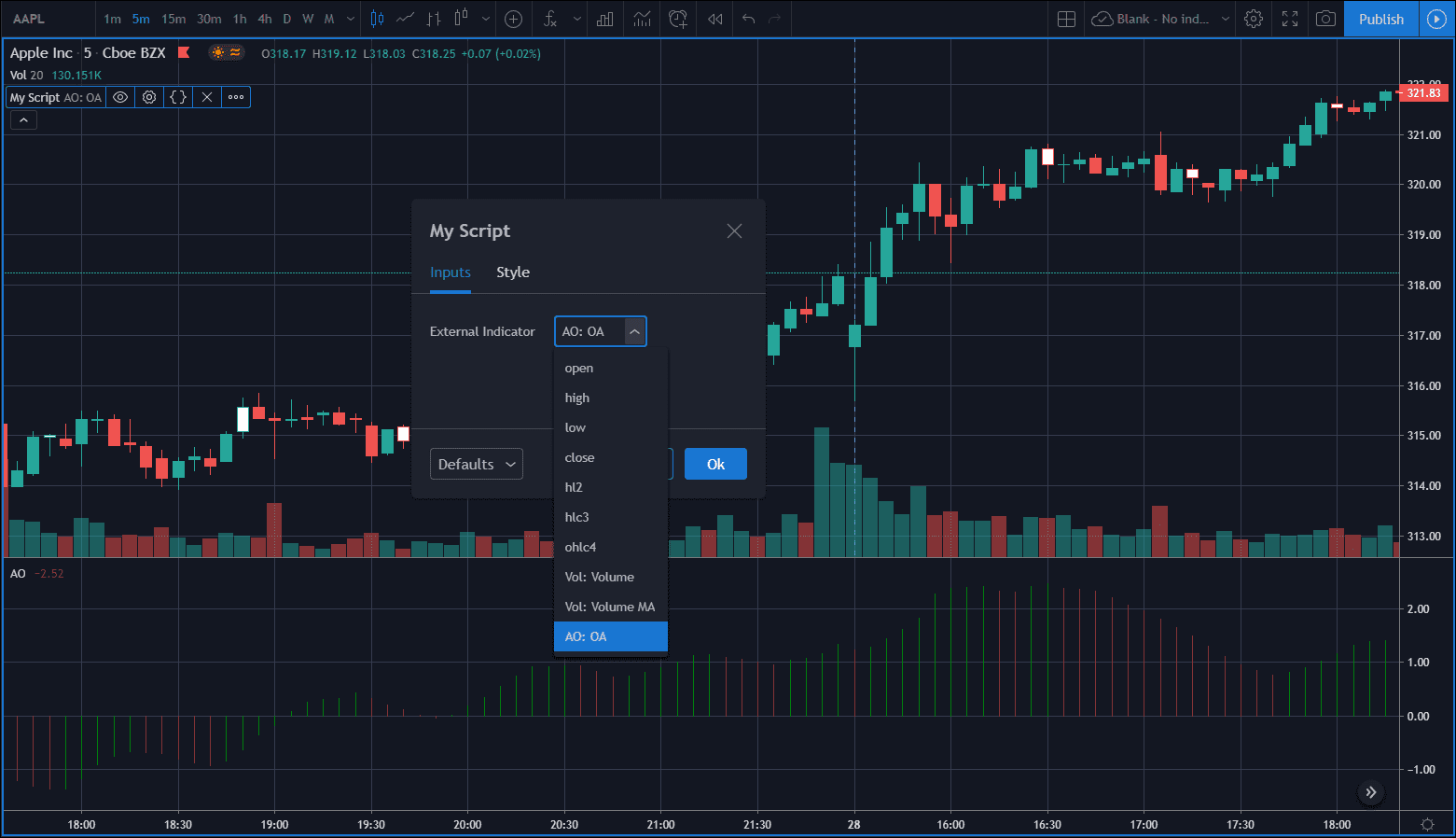Confirm settings with the Ok button
1456x838 pixels.
[715, 464]
